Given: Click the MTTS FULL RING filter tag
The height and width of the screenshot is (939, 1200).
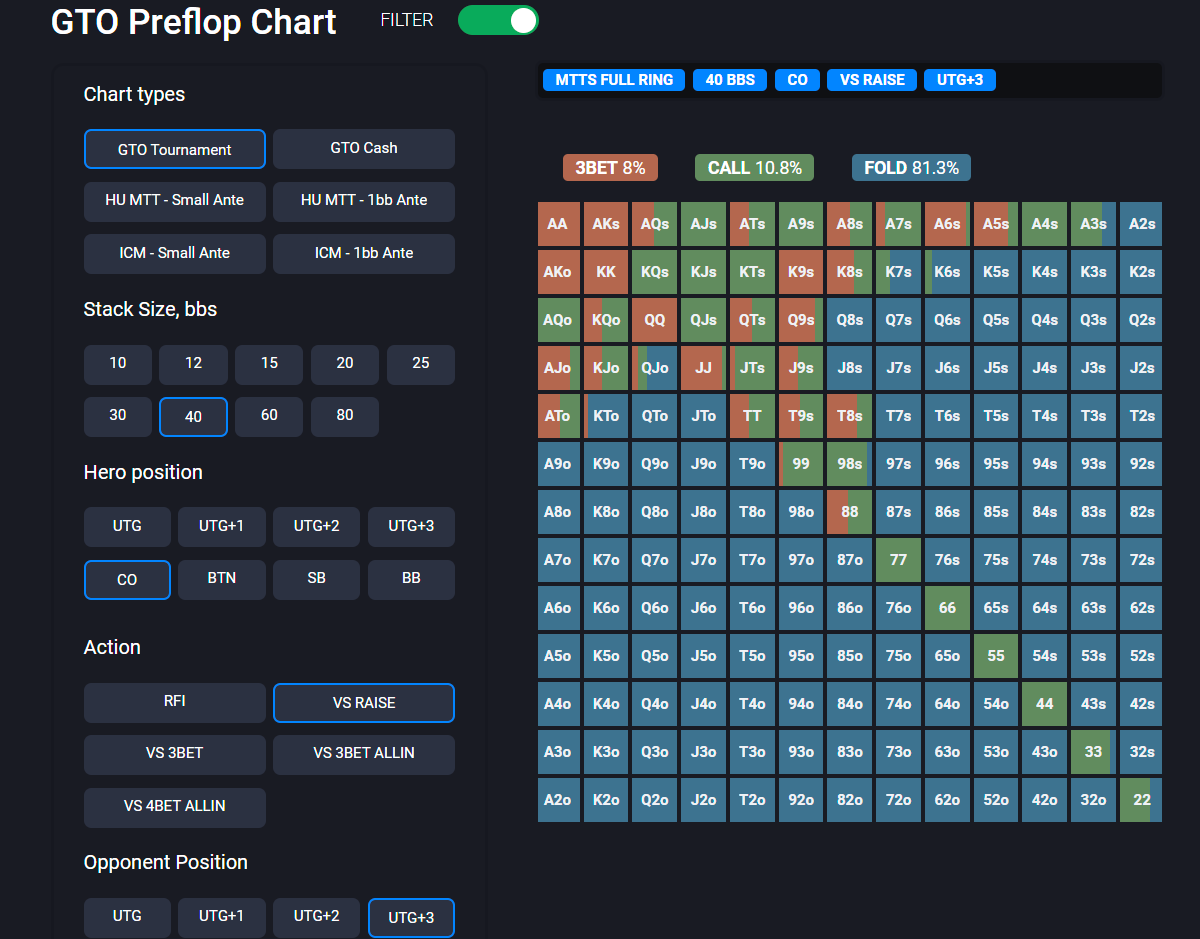Looking at the screenshot, I should point(614,80).
